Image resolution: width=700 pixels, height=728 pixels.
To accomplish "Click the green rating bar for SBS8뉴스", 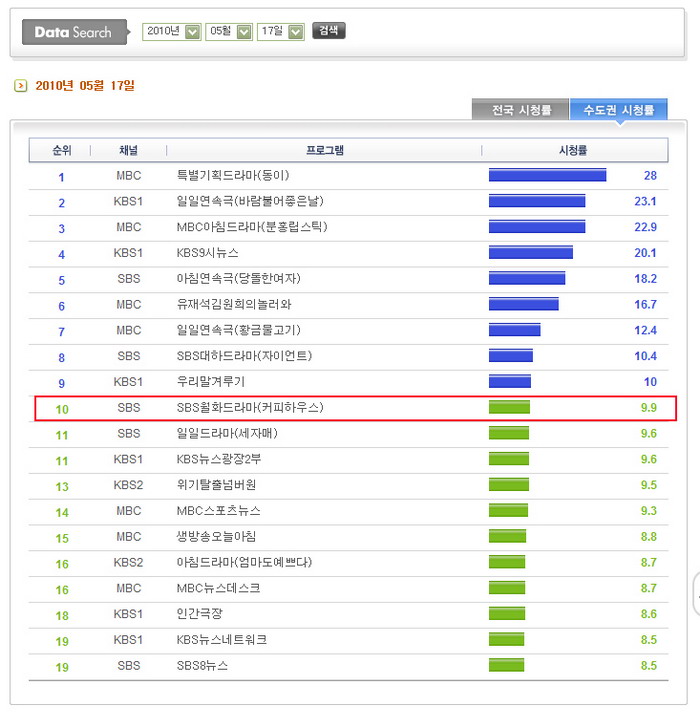I will click(x=506, y=665).
